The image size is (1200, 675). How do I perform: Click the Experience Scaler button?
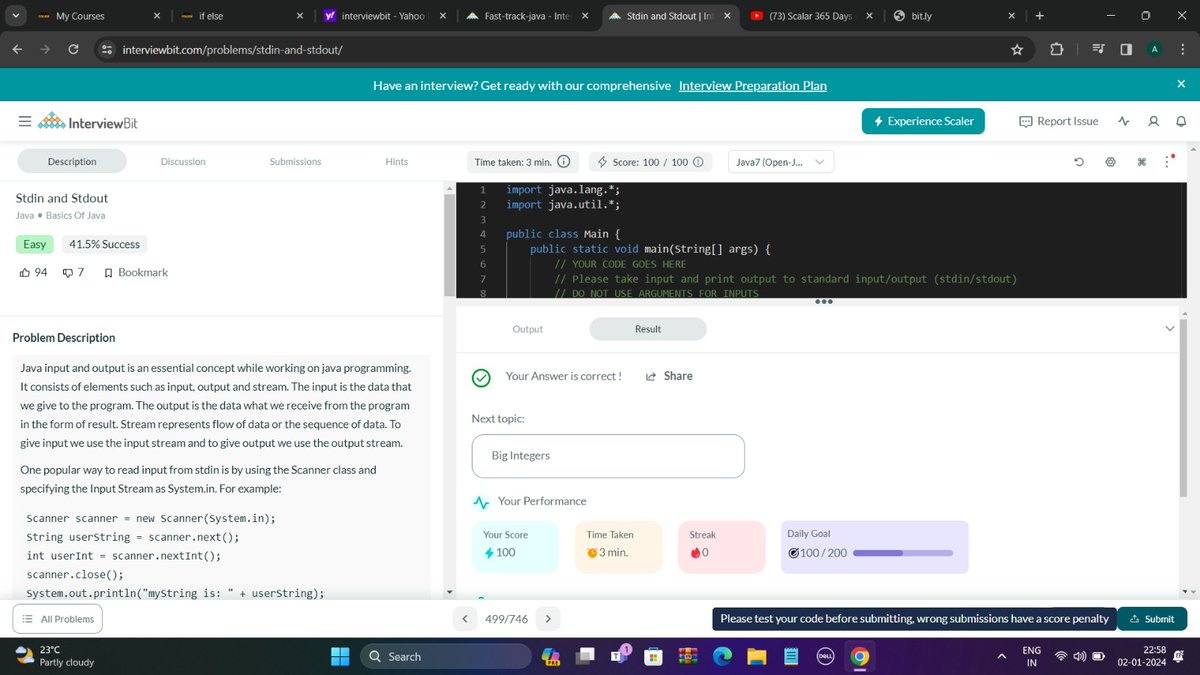coord(924,121)
